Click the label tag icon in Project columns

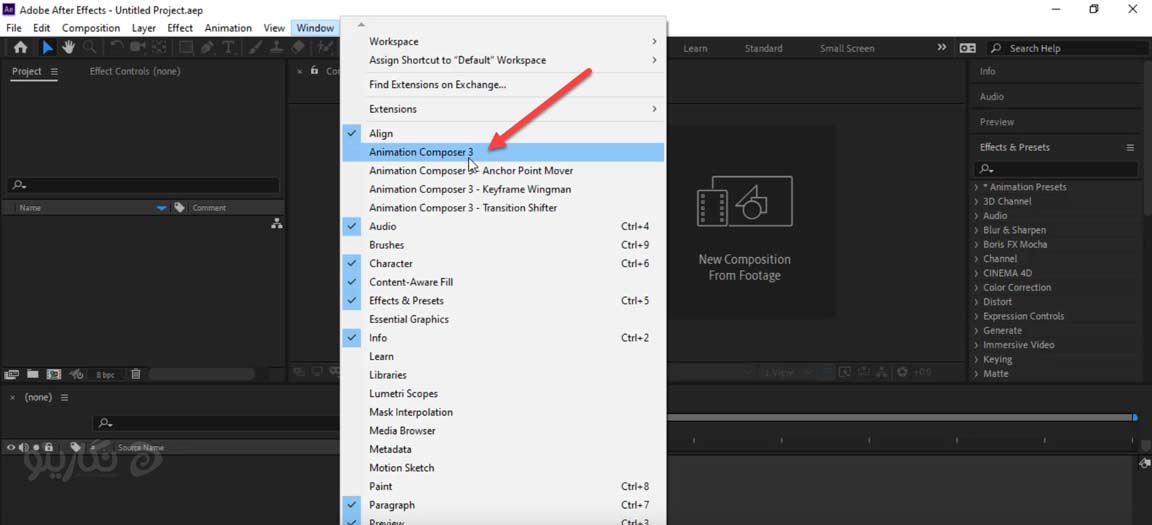(179, 208)
